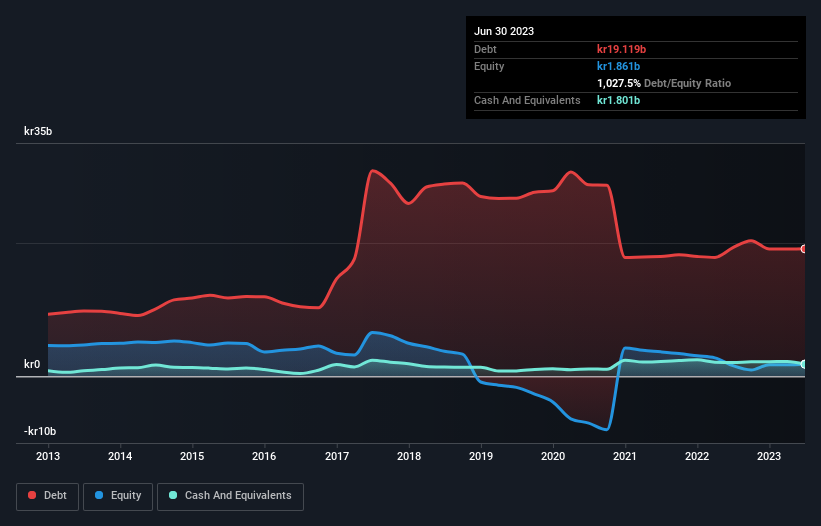Image resolution: width=821 pixels, height=526 pixels.
Task: Click the 2016 x-axis label
Action: pos(264,456)
